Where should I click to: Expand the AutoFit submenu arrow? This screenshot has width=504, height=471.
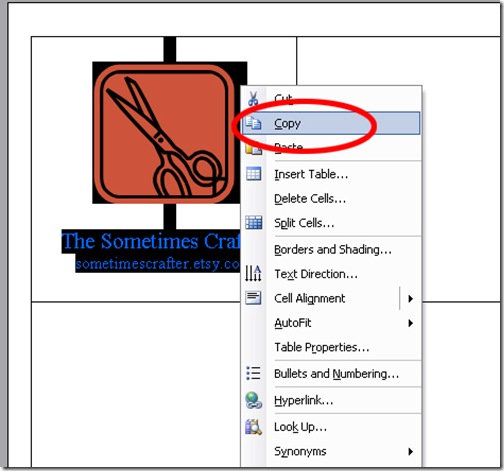pyautogui.click(x=410, y=323)
